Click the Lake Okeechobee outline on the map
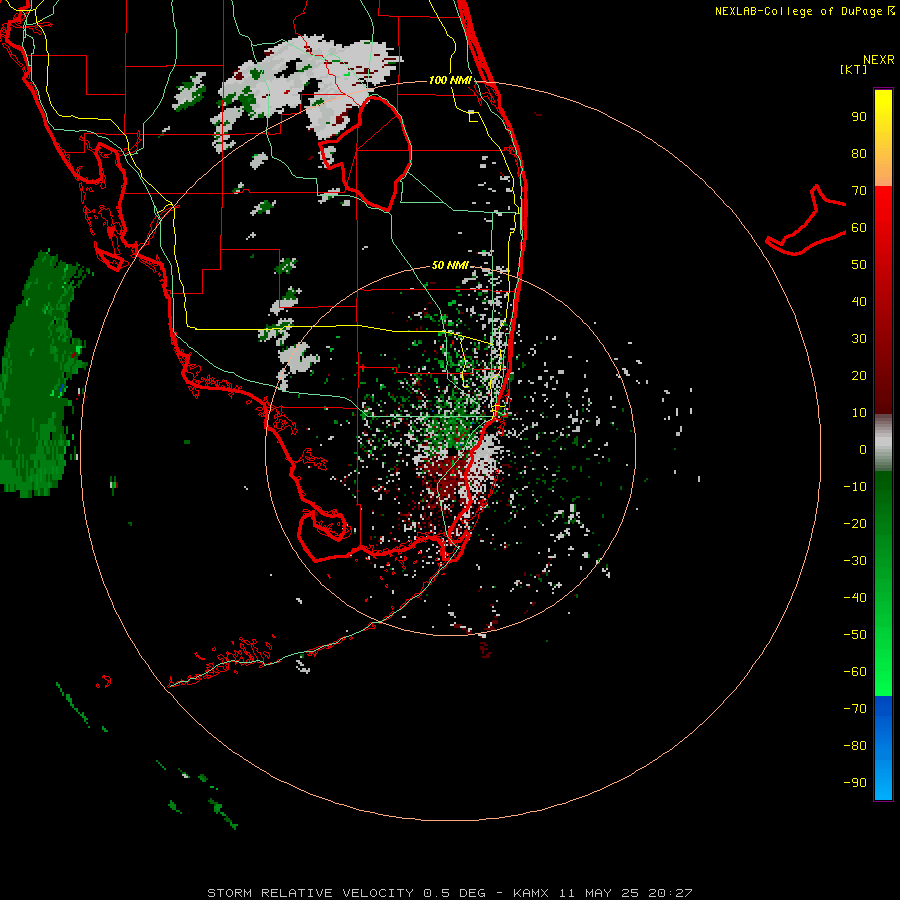 pos(367,152)
